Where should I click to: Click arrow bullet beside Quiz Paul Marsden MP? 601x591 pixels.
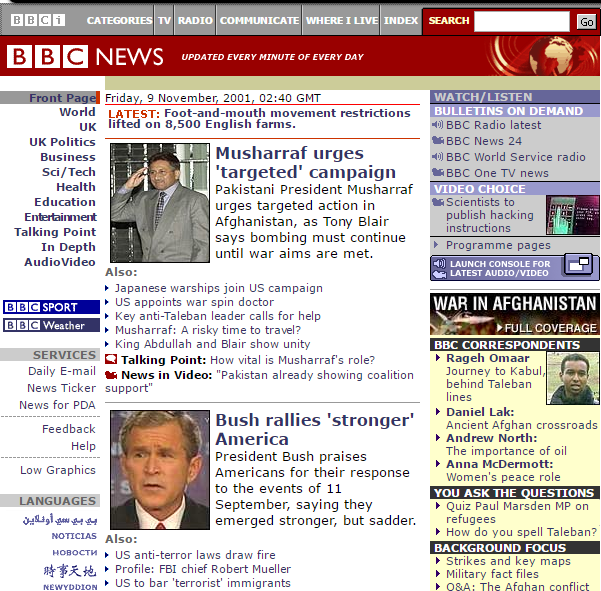[x=438, y=506]
